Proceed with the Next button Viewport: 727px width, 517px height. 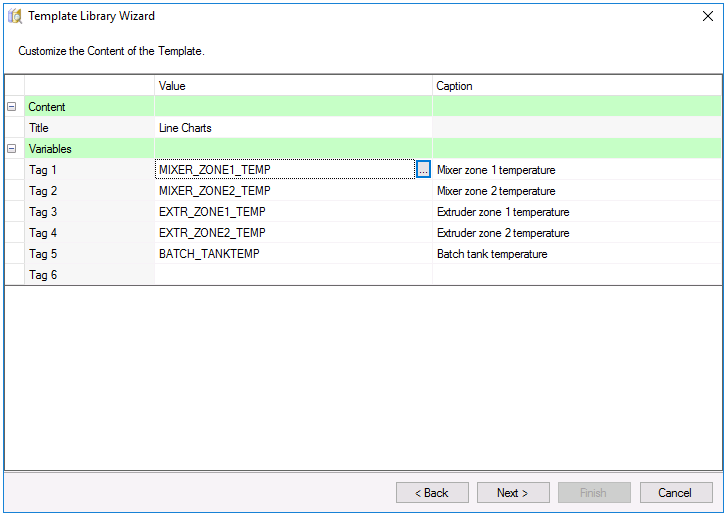513,492
